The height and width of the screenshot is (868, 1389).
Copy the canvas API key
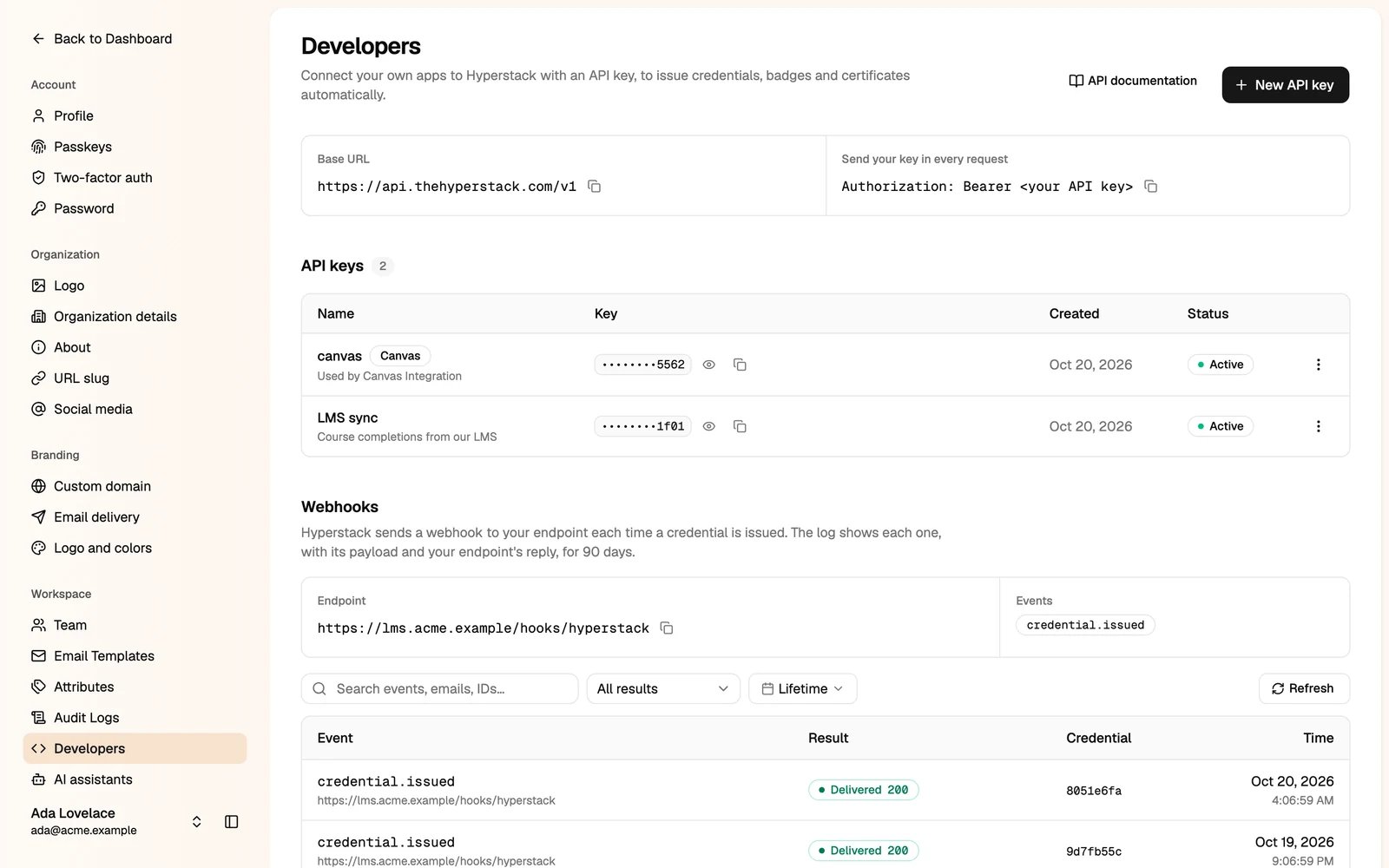point(740,365)
